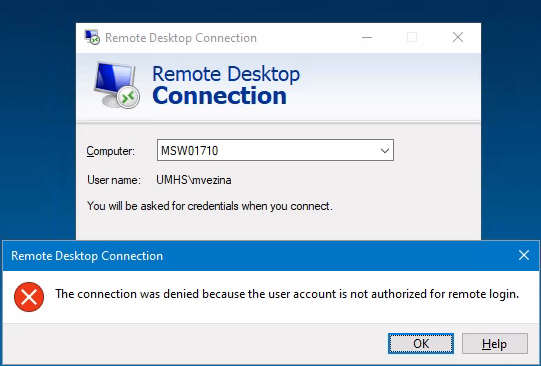Screen dimensions: 541x366
Task: Click the disabled maximize button of main window
Action: 412,37
